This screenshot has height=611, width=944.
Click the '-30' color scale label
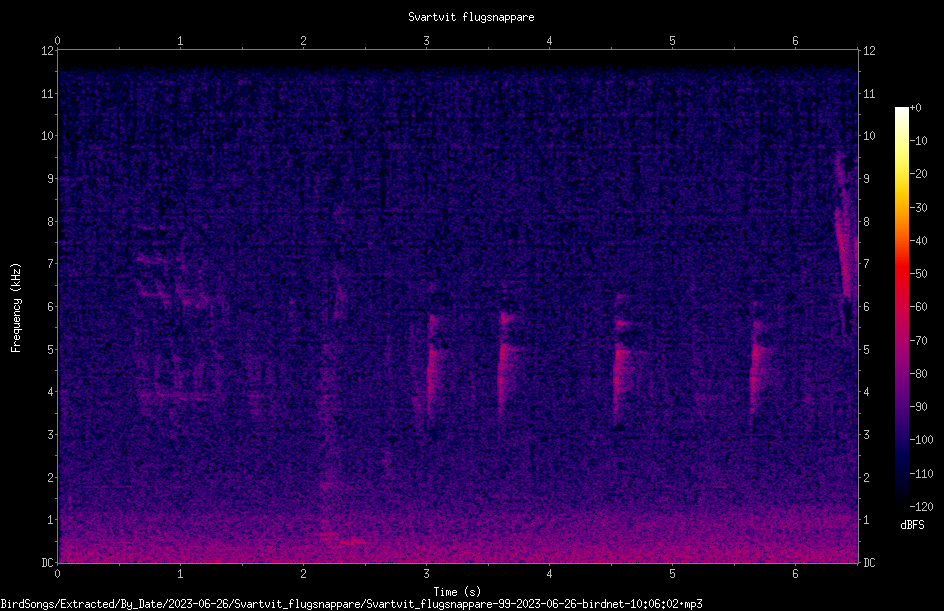coord(918,208)
